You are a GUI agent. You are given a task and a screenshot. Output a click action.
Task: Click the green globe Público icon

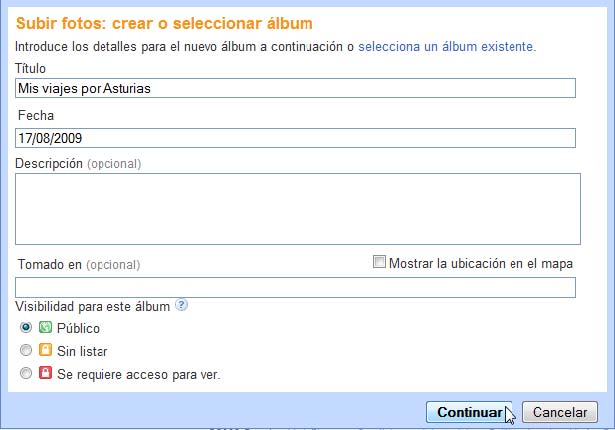pos(45,327)
